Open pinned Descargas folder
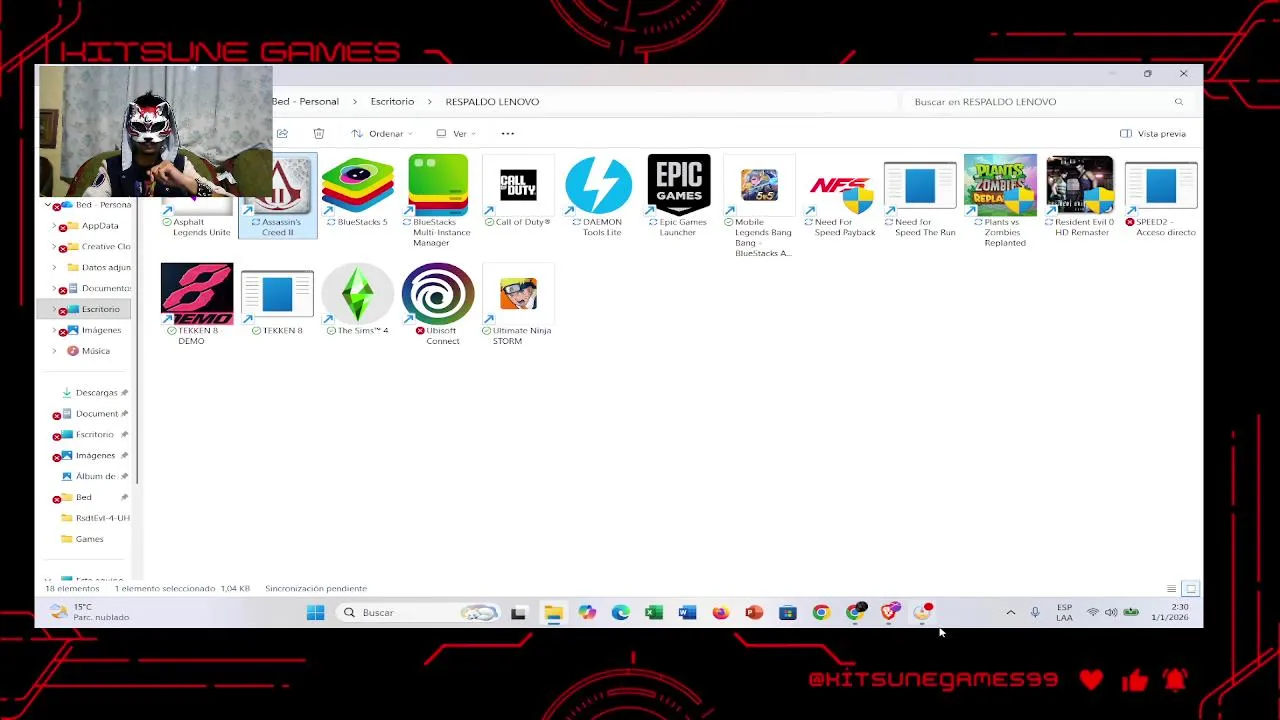This screenshot has height=720, width=1280. (96, 393)
